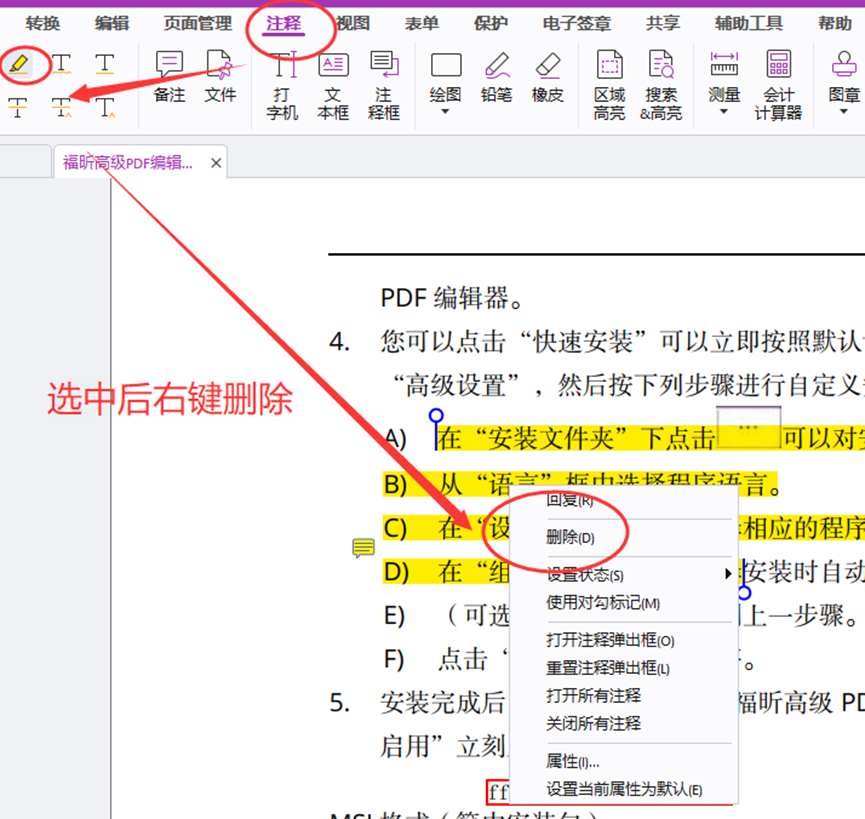Expand the 测量 dropdown arrow
865x819 pixels.
[724, 112]
